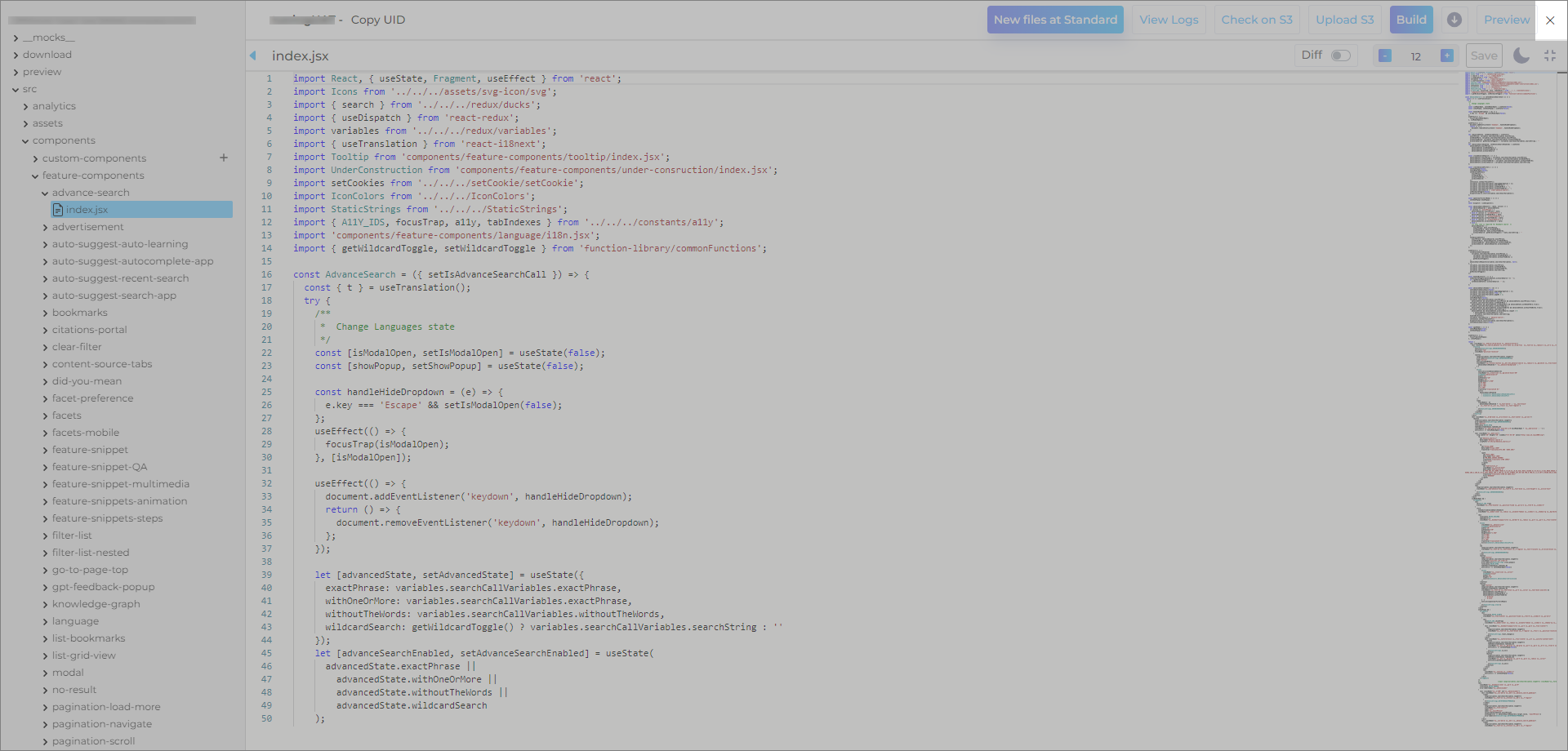Viewport: 1568px width, 751px height.
Task: Collapse the src folder
Action: 29,89
